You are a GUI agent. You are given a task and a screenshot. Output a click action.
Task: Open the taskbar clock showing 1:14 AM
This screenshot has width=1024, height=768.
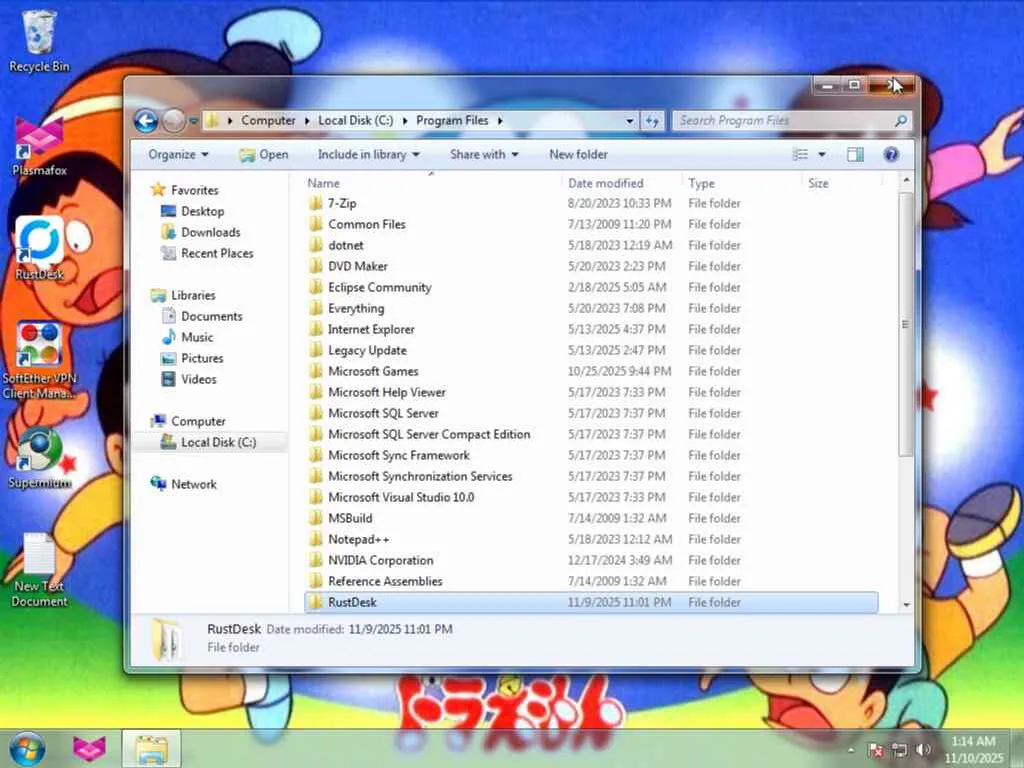973,749
